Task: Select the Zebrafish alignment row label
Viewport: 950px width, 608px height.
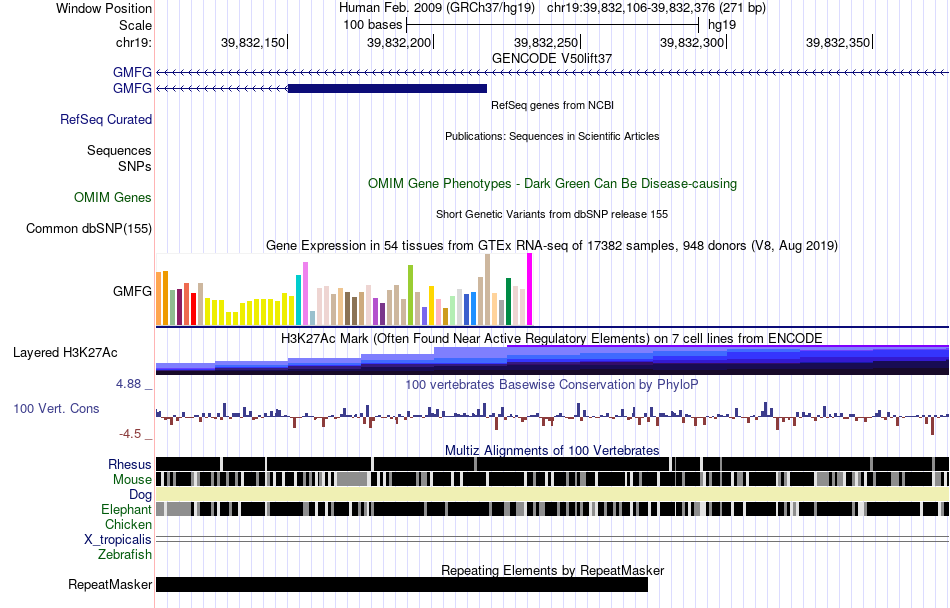Action: pos(125,554)
